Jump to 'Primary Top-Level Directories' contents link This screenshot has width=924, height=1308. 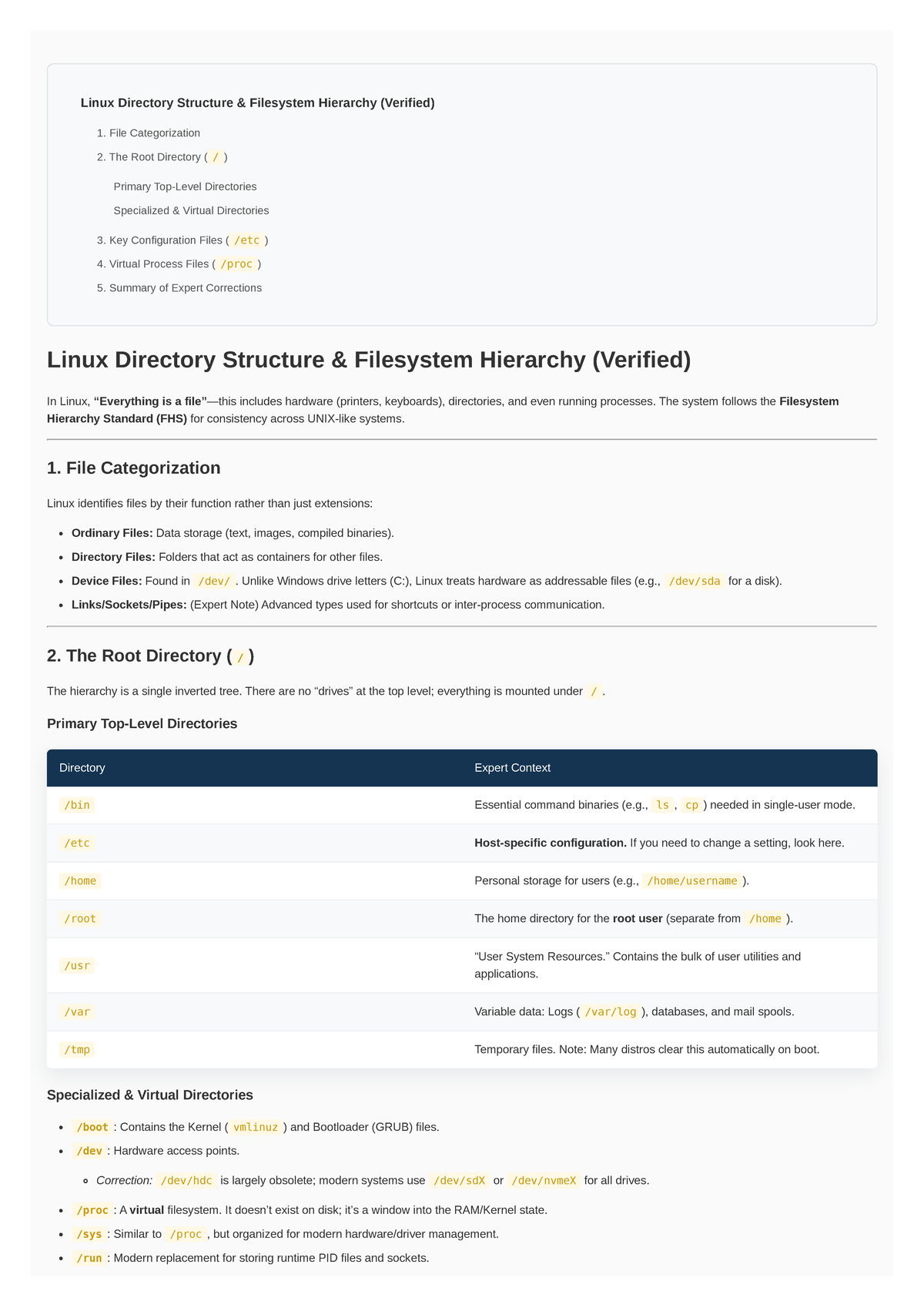point(185,186)
